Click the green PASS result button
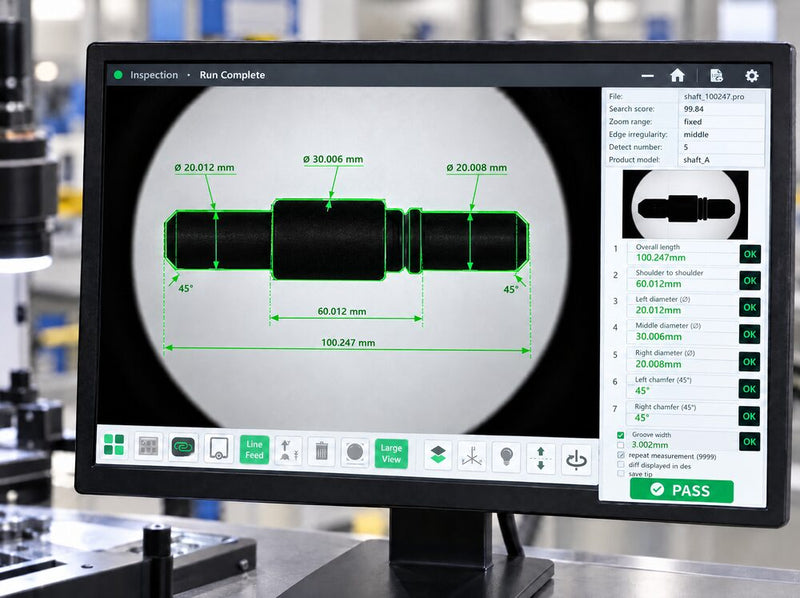The height and width of the screenshot is (598, 800). pos(682,491)
